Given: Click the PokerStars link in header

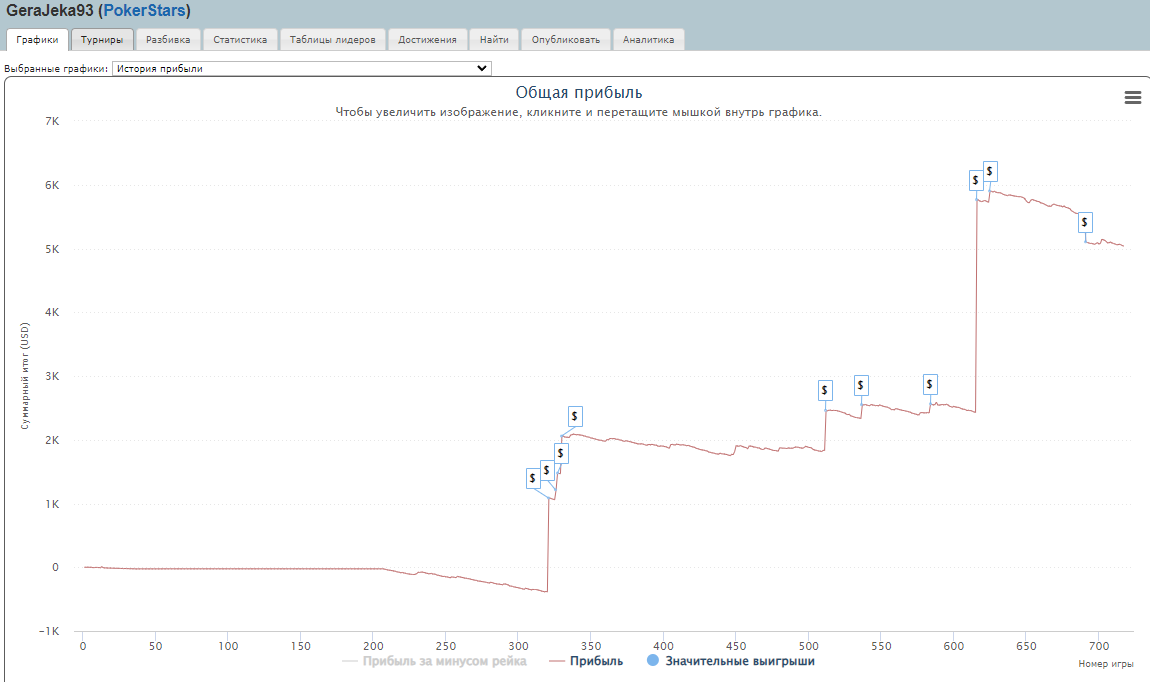Looking at the screenshot, I should (144, 12).
